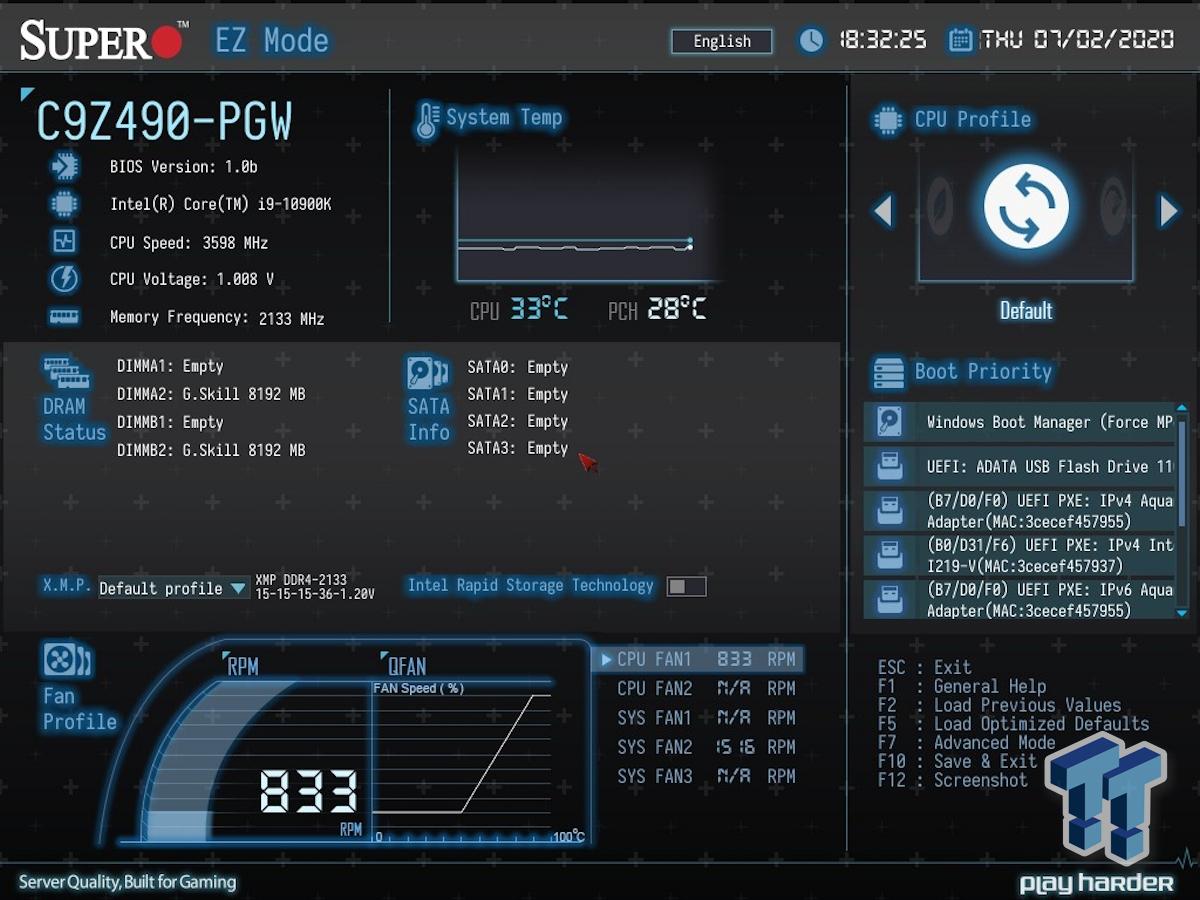Select the CPU FAN1 833 RPM row
This screenshot has height=900, width=1200.
tap(698, 659)
